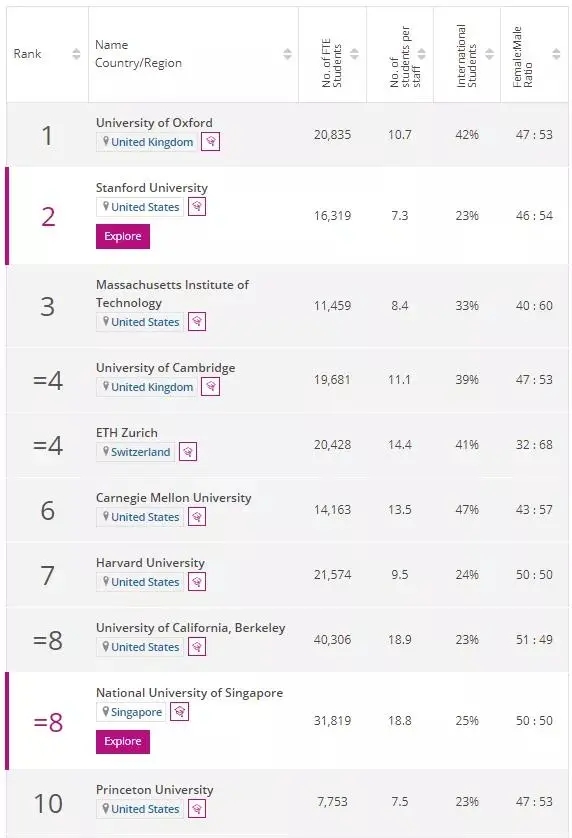Click Explore button under Stanford University
This screenshot has height=838, width=572.
[123, 236]
